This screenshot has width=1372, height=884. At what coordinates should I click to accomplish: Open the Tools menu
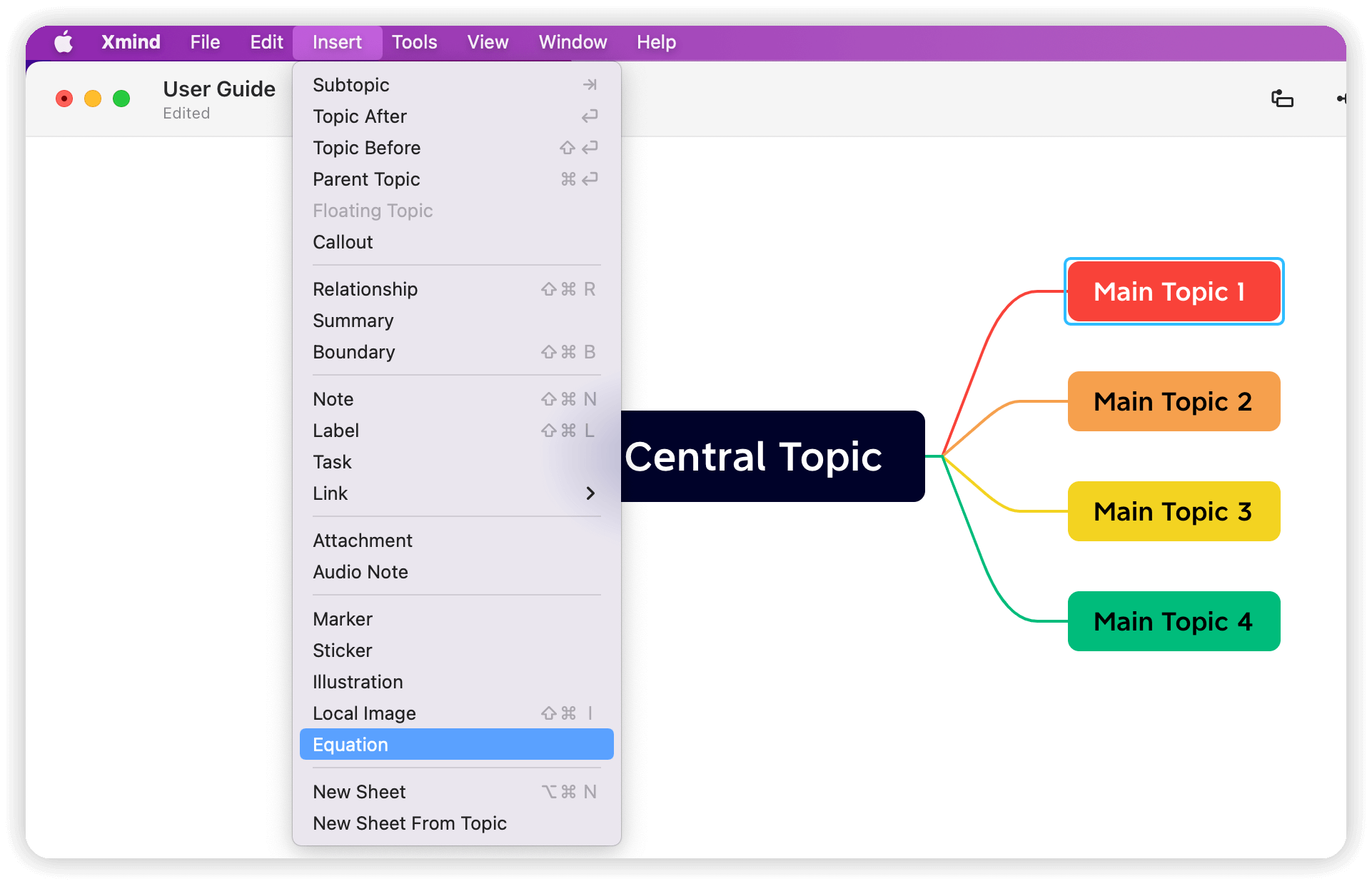pyautogui.click(x=414, y=42)
